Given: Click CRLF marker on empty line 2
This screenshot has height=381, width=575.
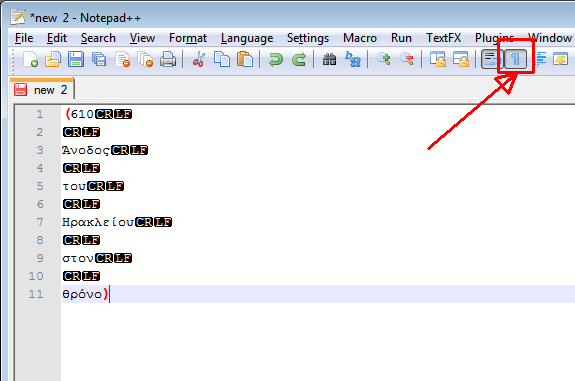Looking at the screenshot, I should (81, 132).
